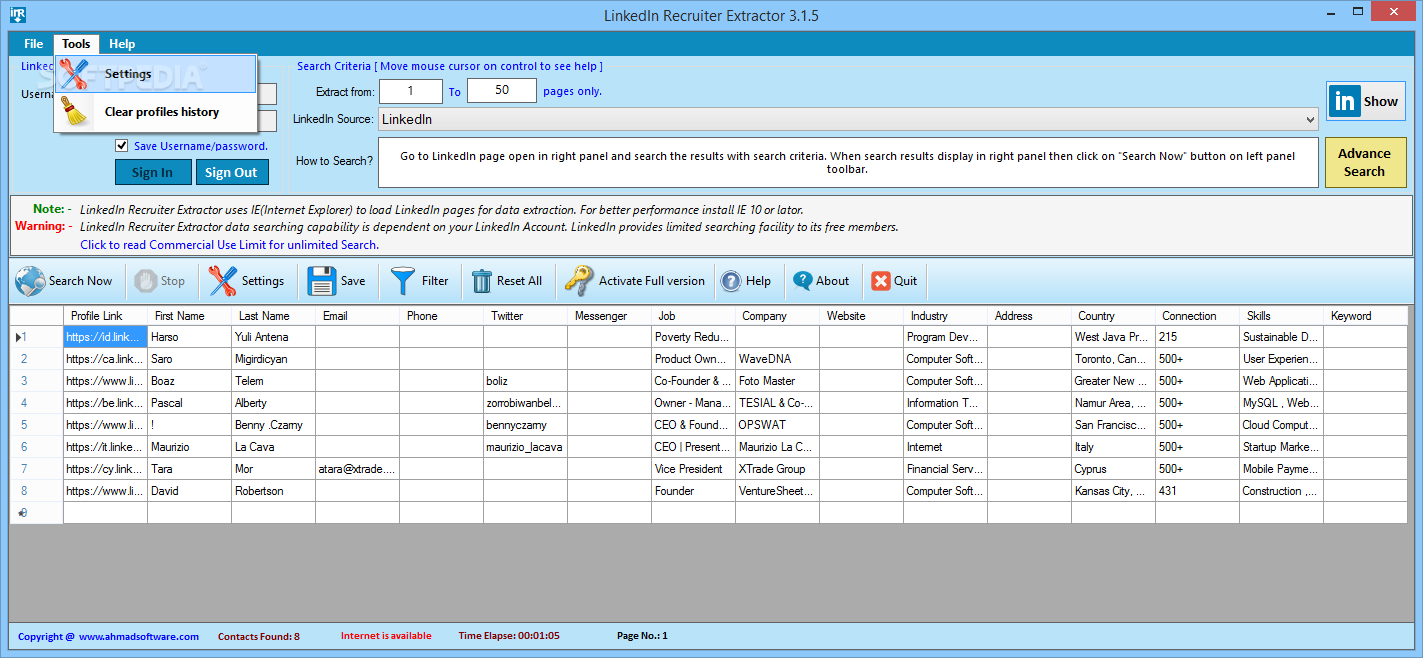Click the Search Now globe icon

pos(30,281)
